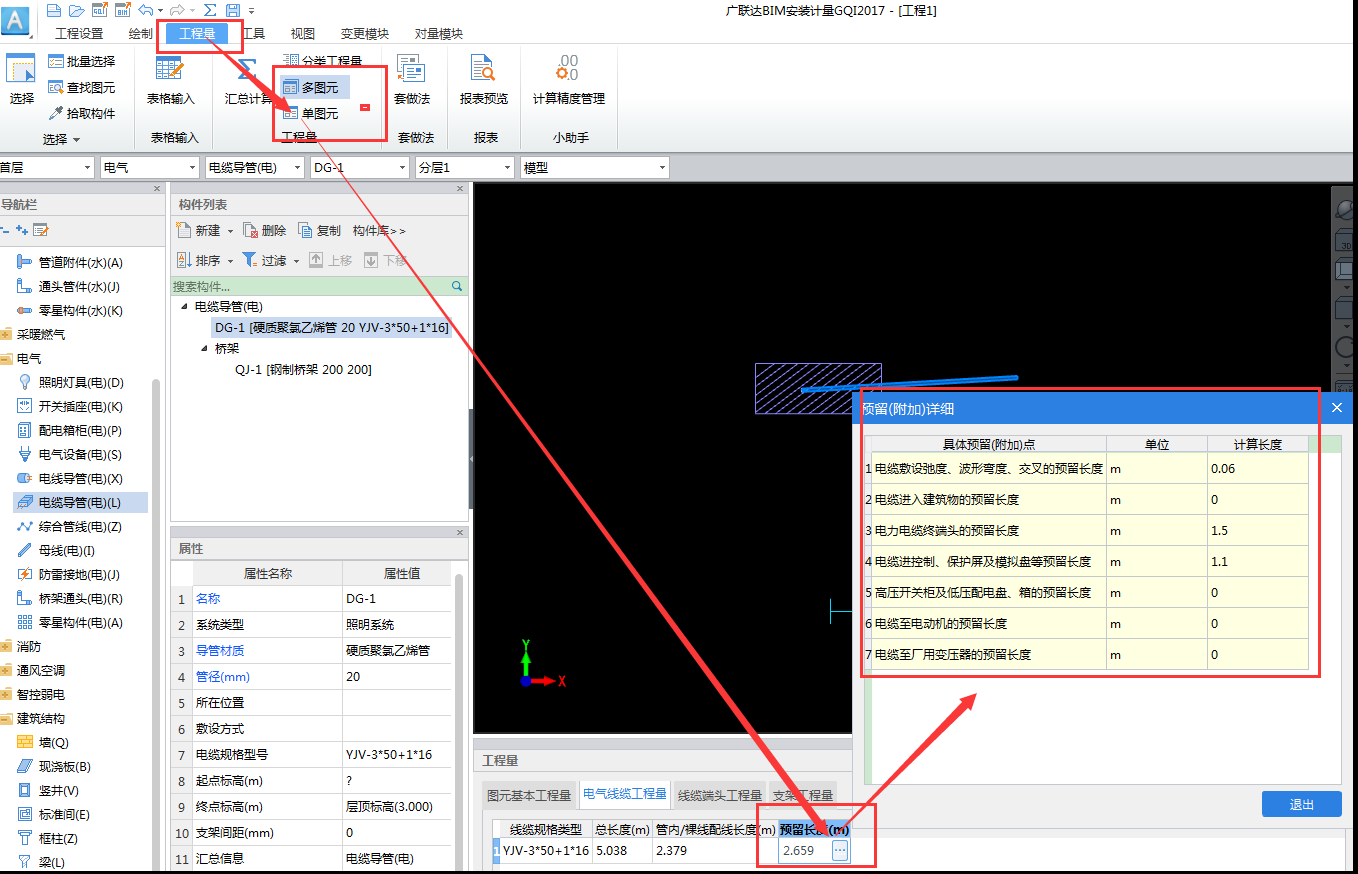1358x874 pixels.
Task: Click 计算长度 cell value 1.5
Action: [x=1257, y=530]
